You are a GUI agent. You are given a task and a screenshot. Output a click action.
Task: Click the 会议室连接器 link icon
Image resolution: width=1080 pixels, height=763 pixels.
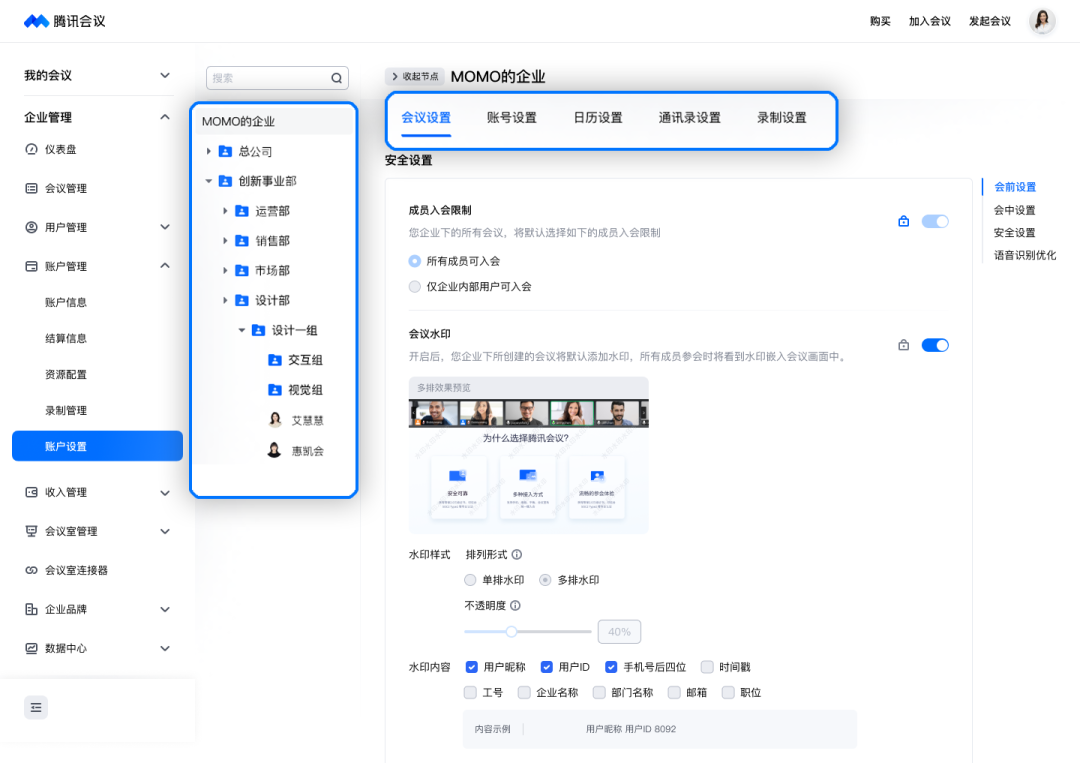click(32, 570)
